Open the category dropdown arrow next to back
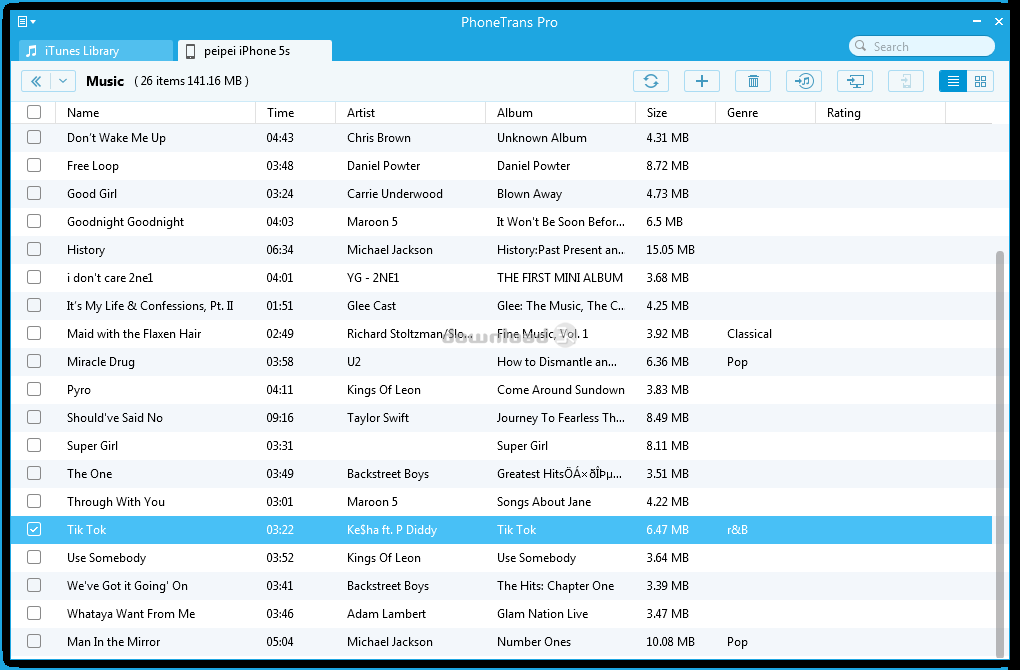1020x670 pixels. click(63, 81)
